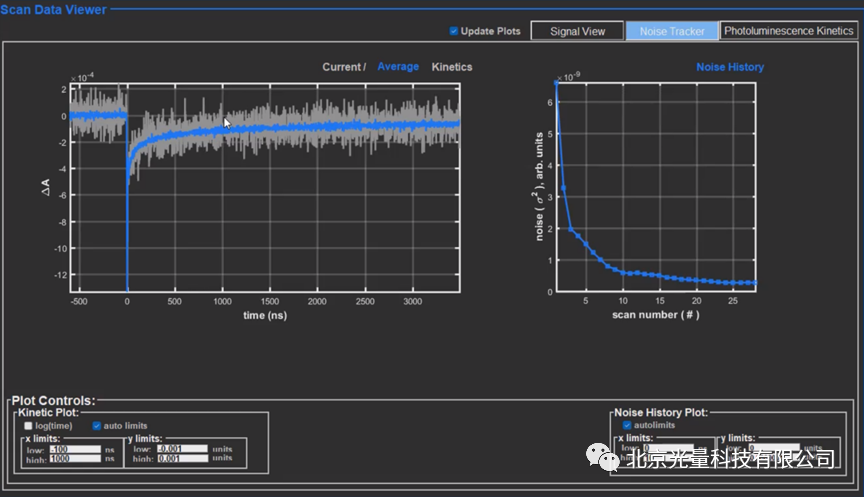Uncheck Kinetic Plot auto limits checkbox
This screenshot has width=864, height=497.
coord(96,425)
